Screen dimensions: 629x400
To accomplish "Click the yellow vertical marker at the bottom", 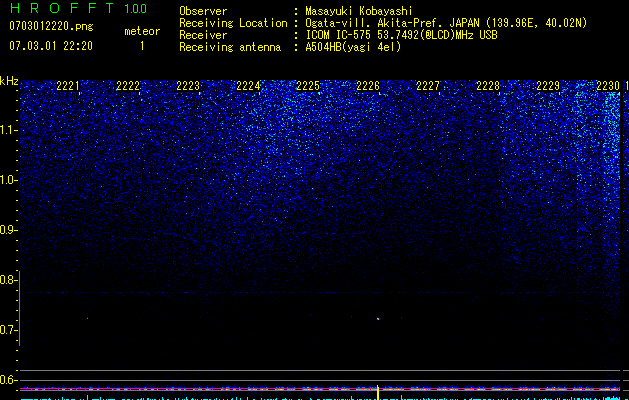I will point(377,392).
